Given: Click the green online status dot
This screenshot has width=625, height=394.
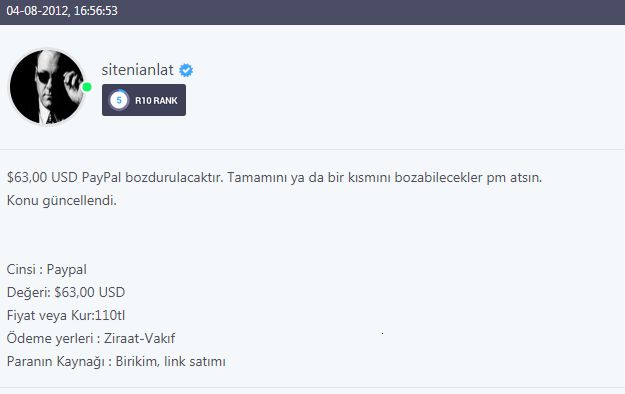Looking at the screenshot, I should [87, 87].
